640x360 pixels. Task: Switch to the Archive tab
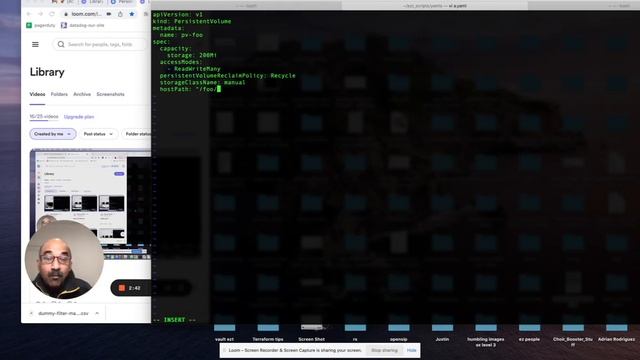82,94
